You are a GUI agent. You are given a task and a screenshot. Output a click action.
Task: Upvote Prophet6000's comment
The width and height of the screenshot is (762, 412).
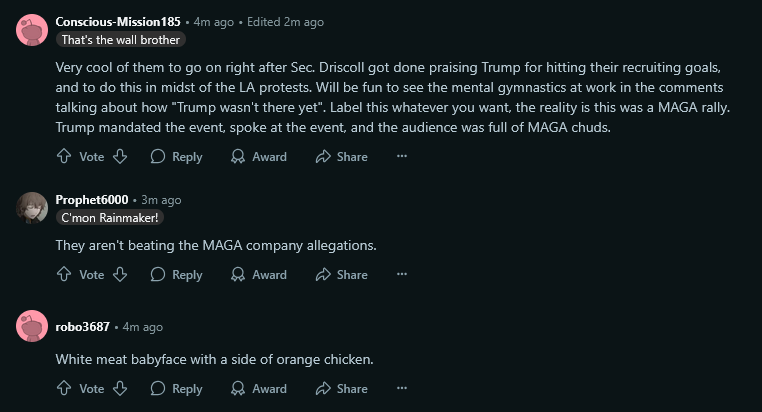[64, 275]
